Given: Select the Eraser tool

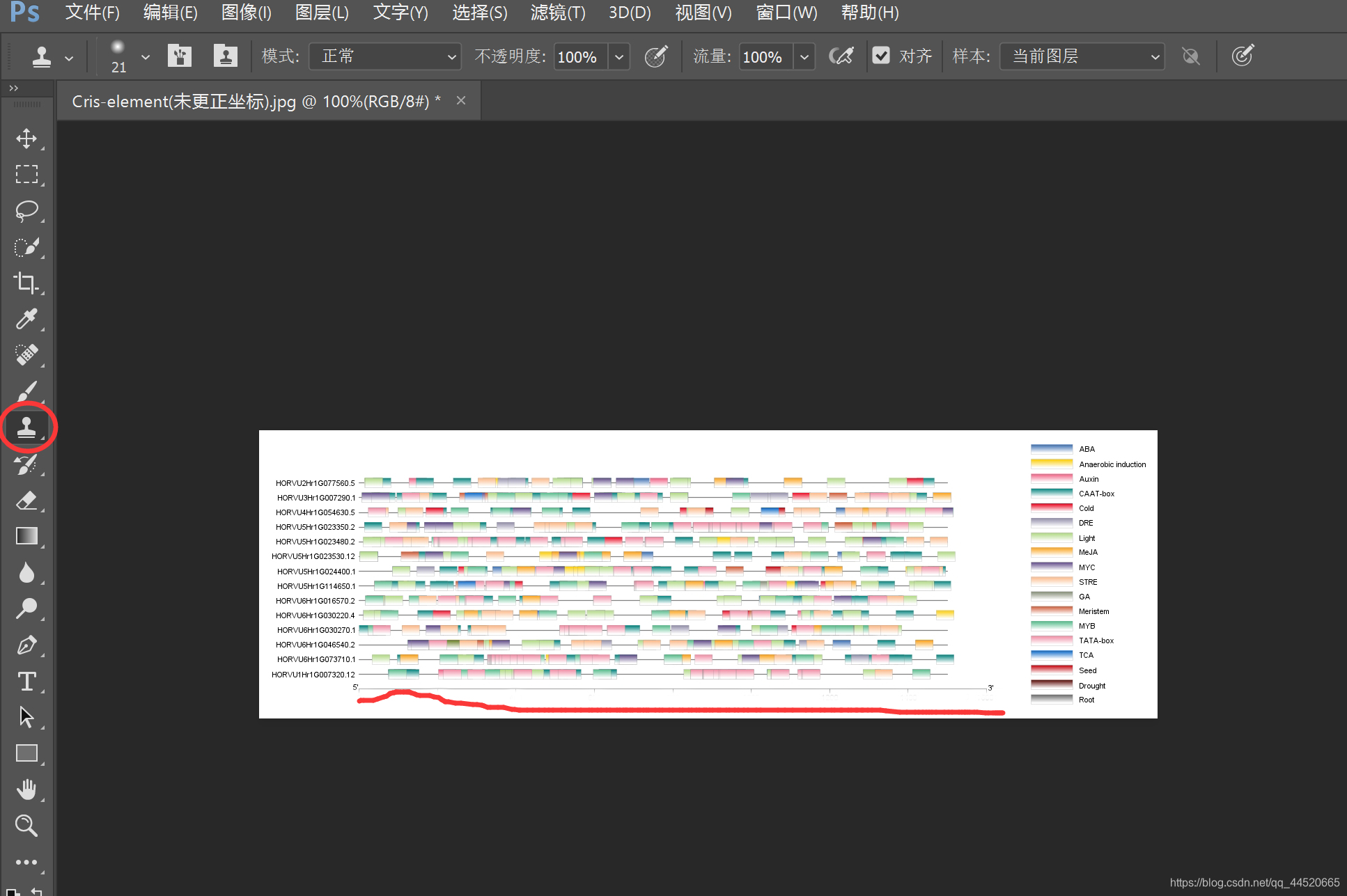Looking at the screenshot, I should click(x=26, y=500).
